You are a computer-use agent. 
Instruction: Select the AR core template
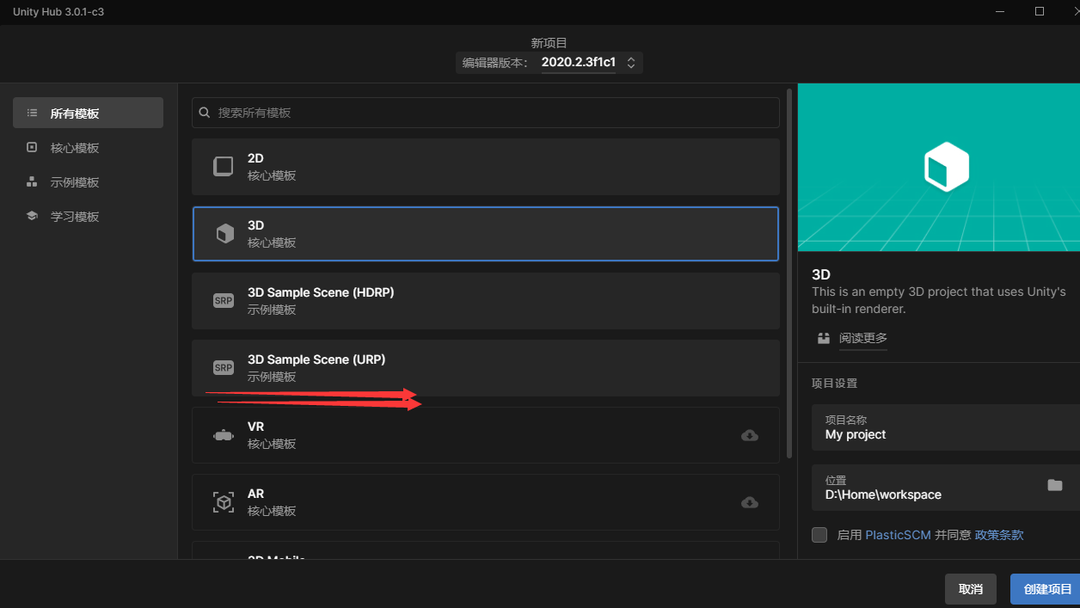[x=486, y=502]
